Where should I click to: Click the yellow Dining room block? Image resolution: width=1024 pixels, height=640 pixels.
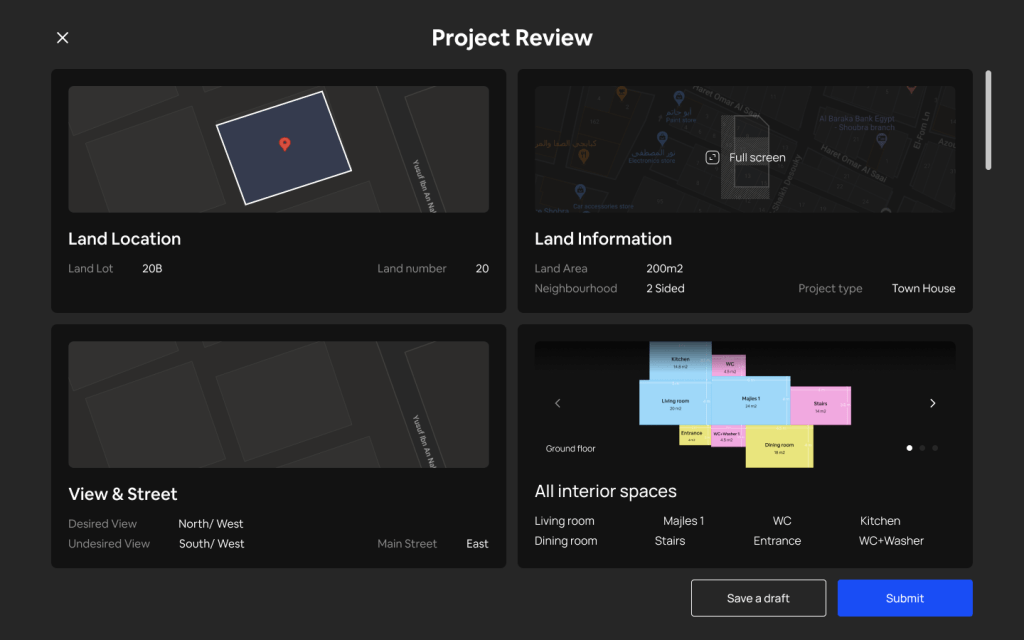coord(779,447)
